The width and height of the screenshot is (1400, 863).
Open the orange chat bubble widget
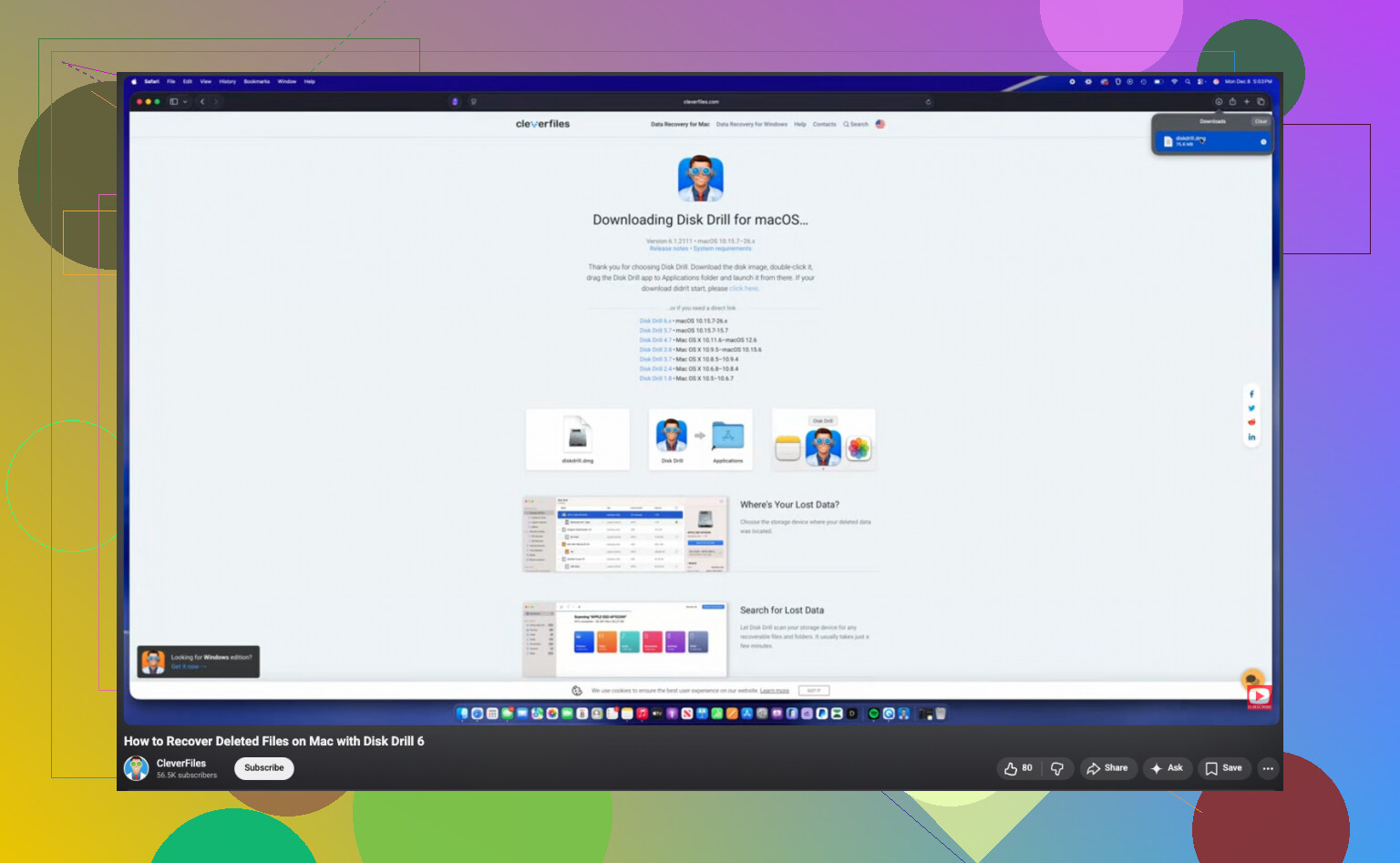pyautogui.click(x=1252, y=679)
